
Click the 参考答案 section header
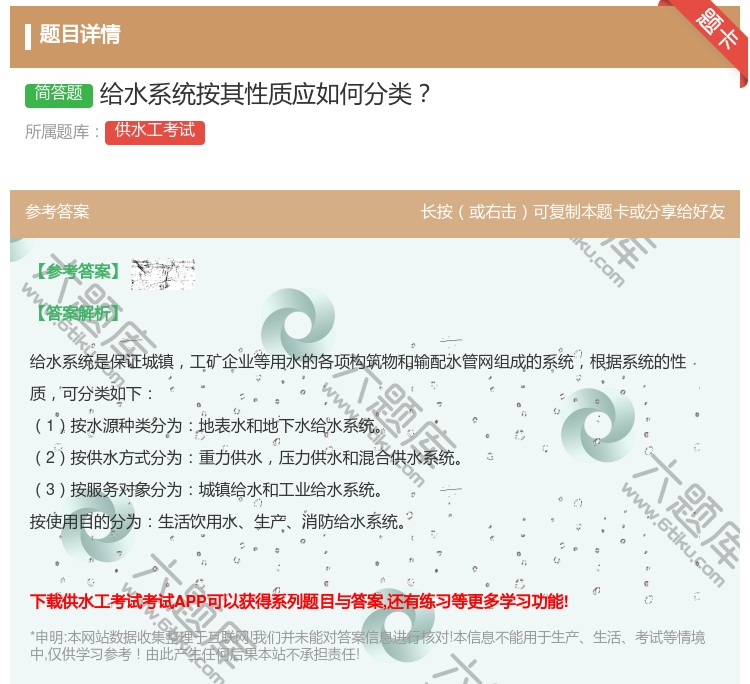[x=57, y=212]
